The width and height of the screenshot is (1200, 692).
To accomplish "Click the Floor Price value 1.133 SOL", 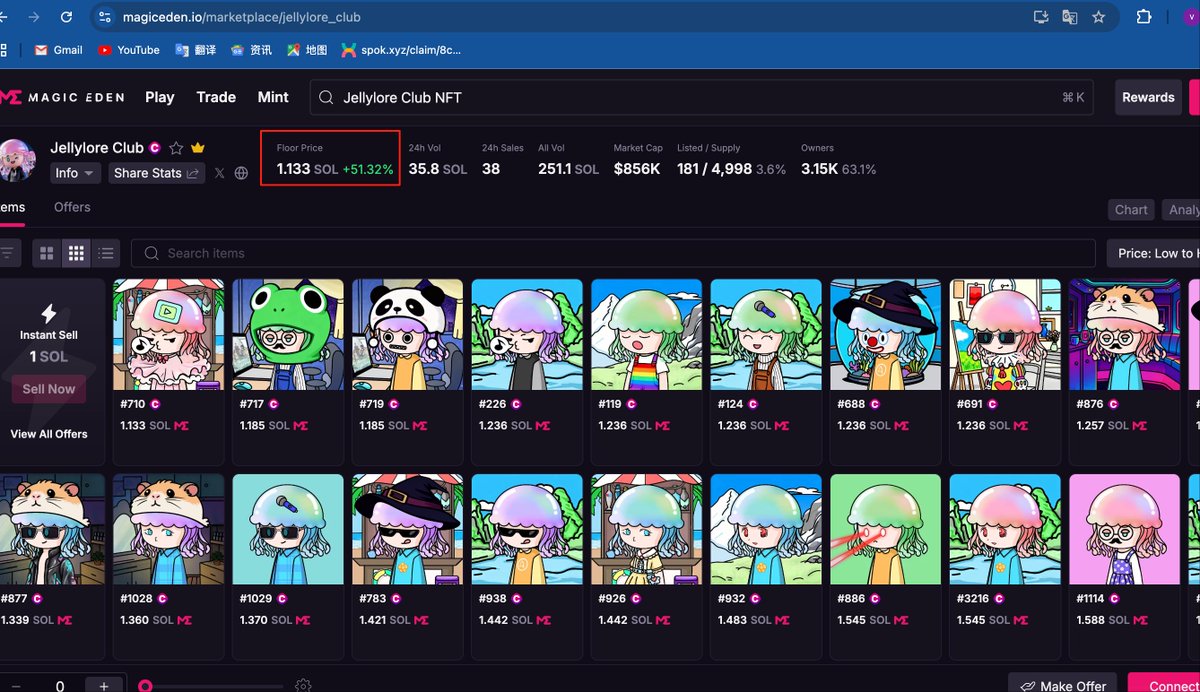I will [307, 170].
